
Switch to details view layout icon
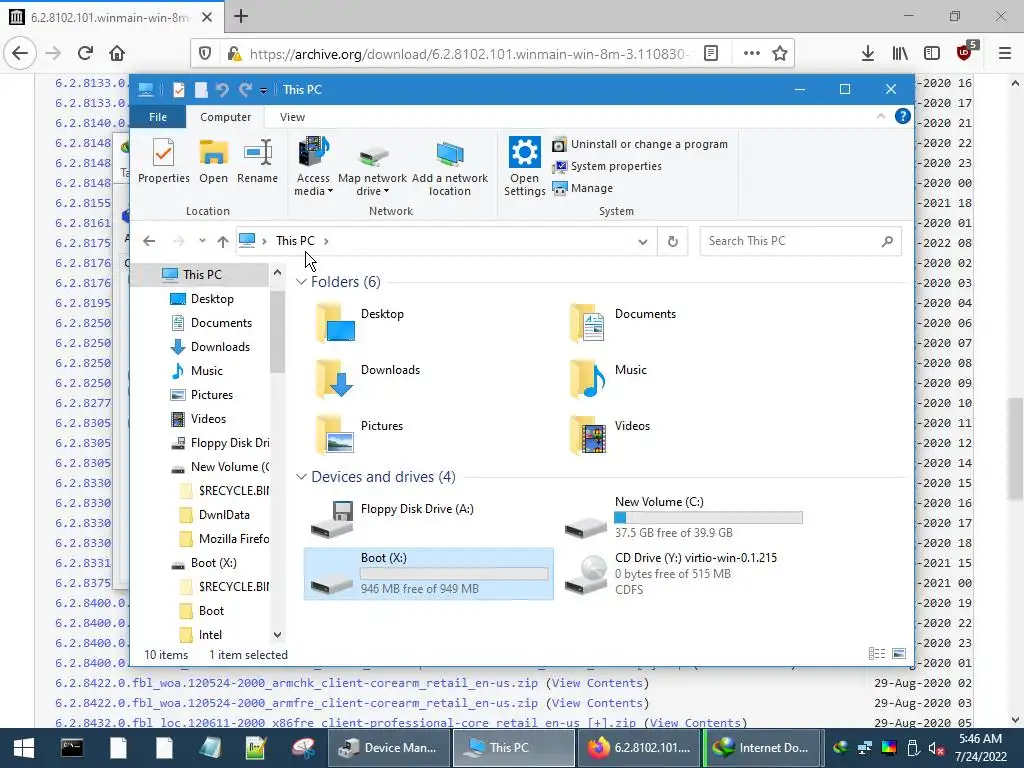877,654
